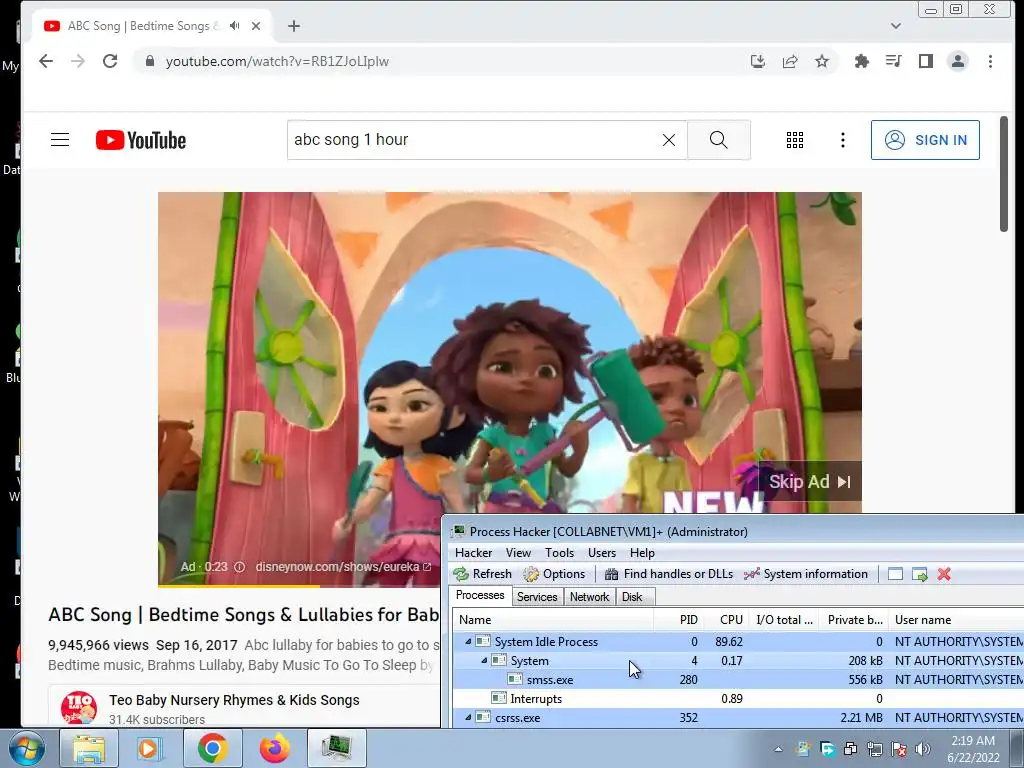Skip the video ad

810,482
